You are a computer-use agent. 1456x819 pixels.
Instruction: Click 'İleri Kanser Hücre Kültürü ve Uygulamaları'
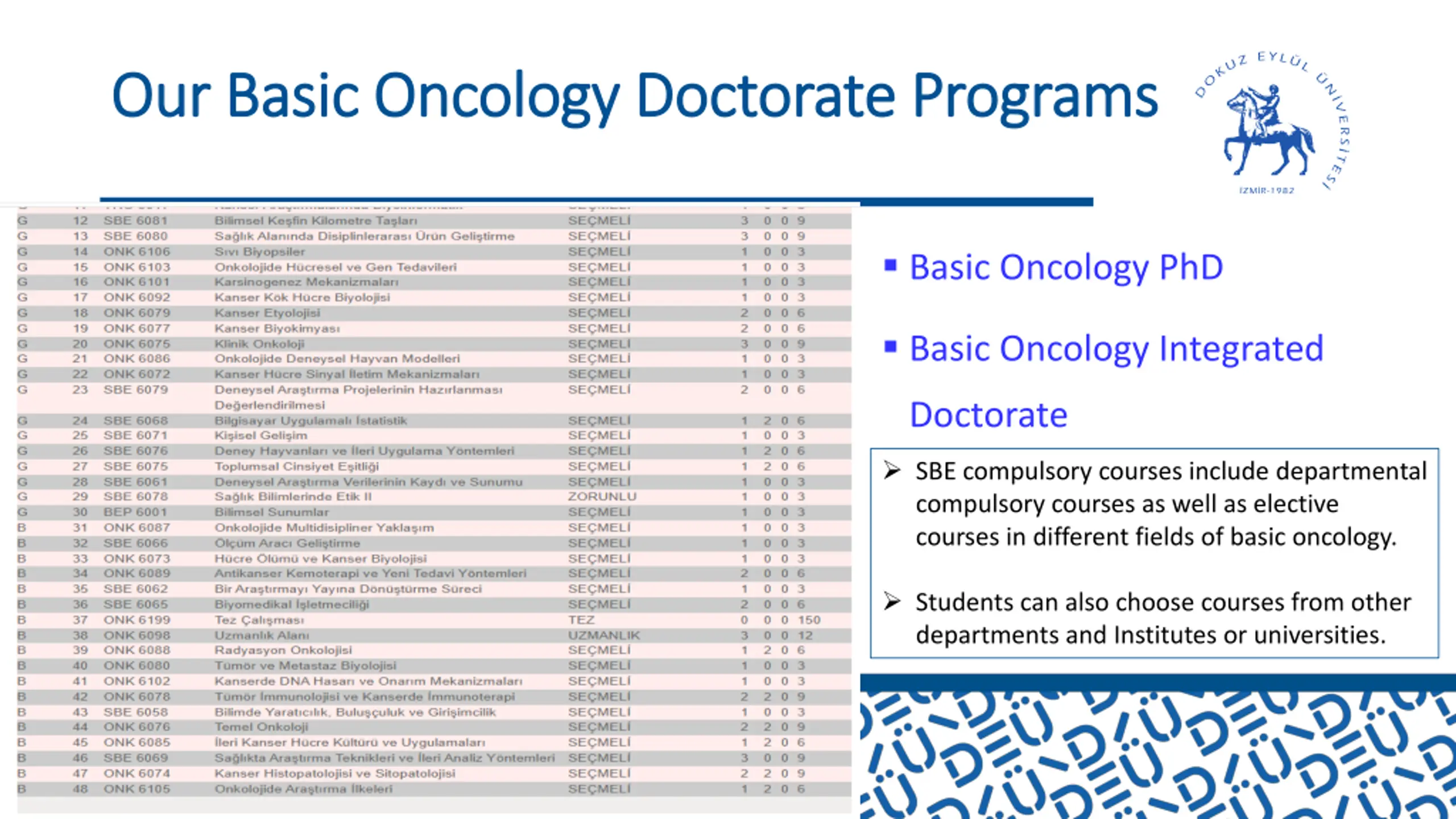click(350, 742)
